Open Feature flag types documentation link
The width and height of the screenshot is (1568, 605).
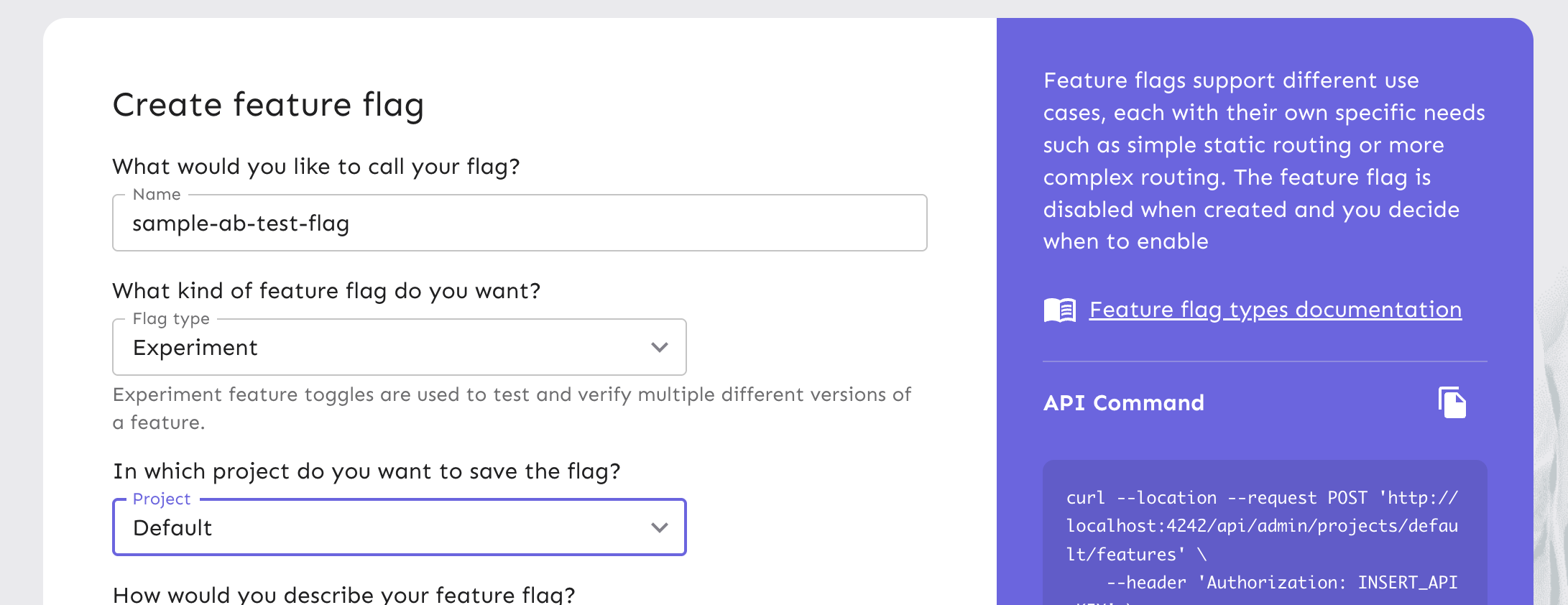(1275, 310)
